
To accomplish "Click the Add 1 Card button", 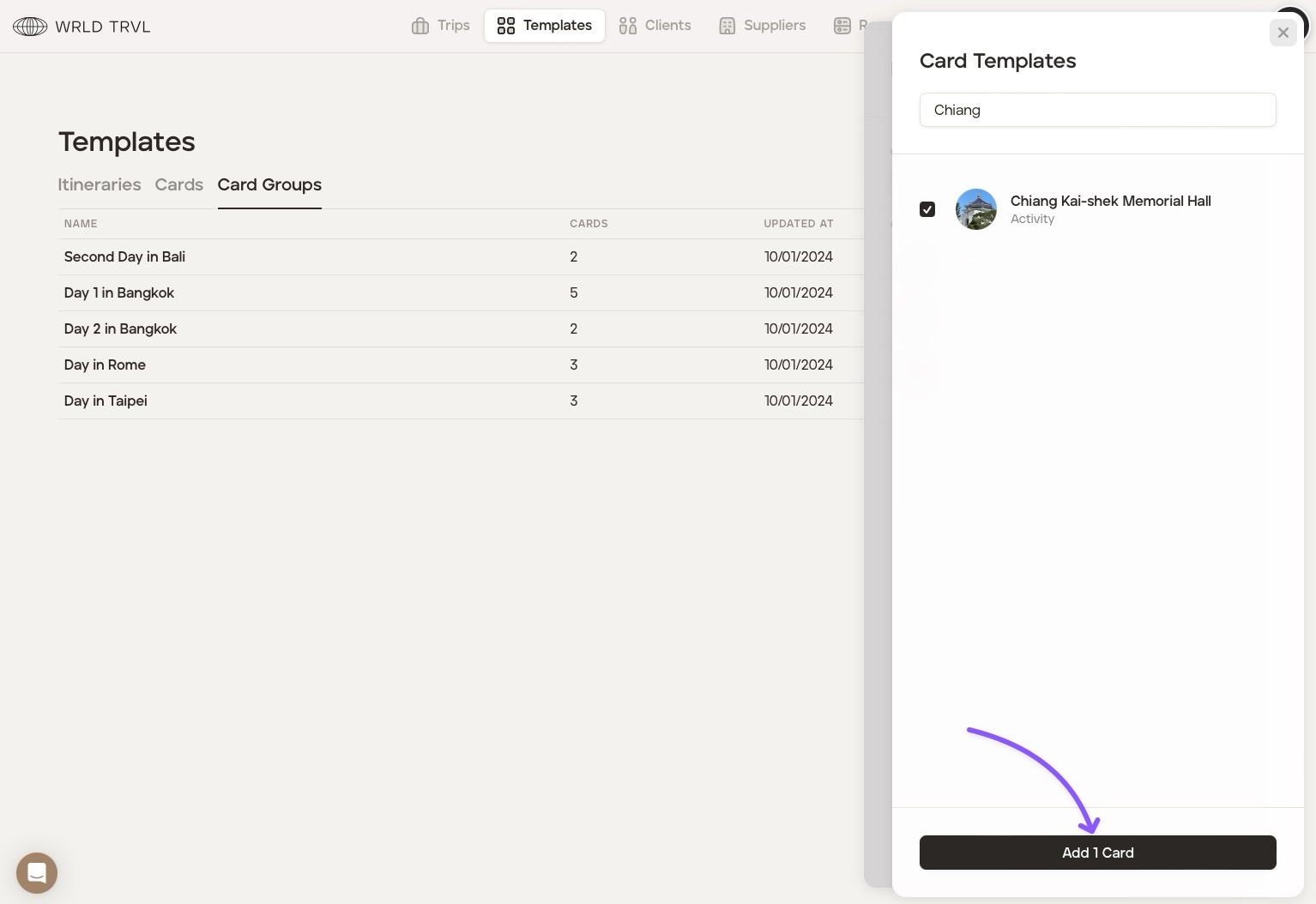I will [1097, 853].
